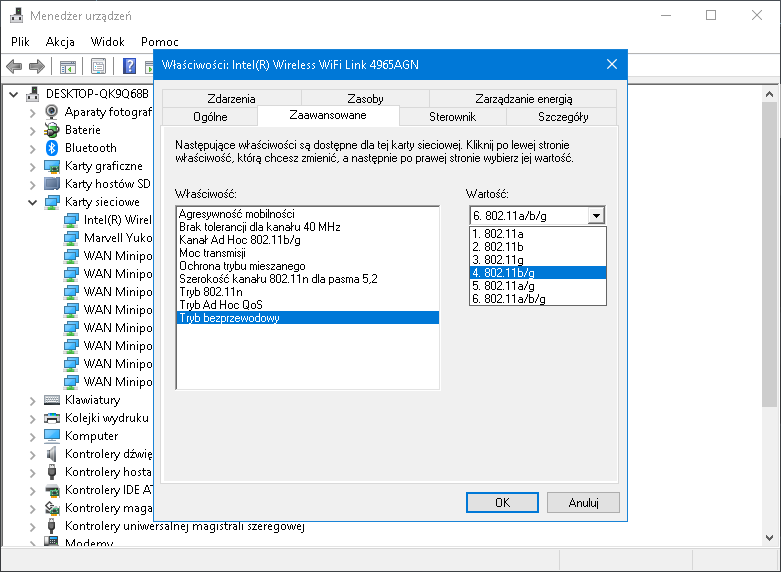Viewport: 781px width, 572px height.
Task: Click the Bluetooth category icon
Action: pos(52,148)
